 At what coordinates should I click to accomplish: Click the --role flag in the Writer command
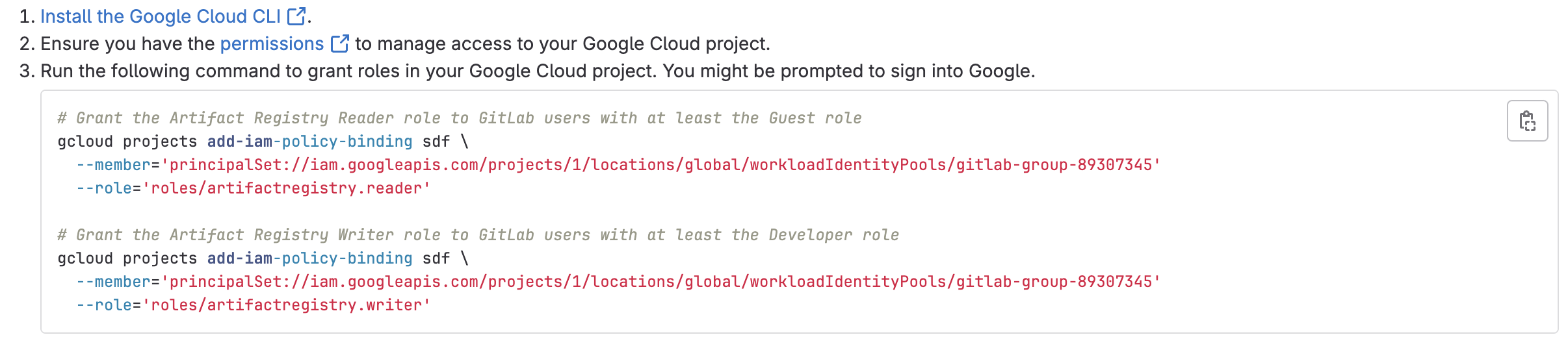click(104, 305)
